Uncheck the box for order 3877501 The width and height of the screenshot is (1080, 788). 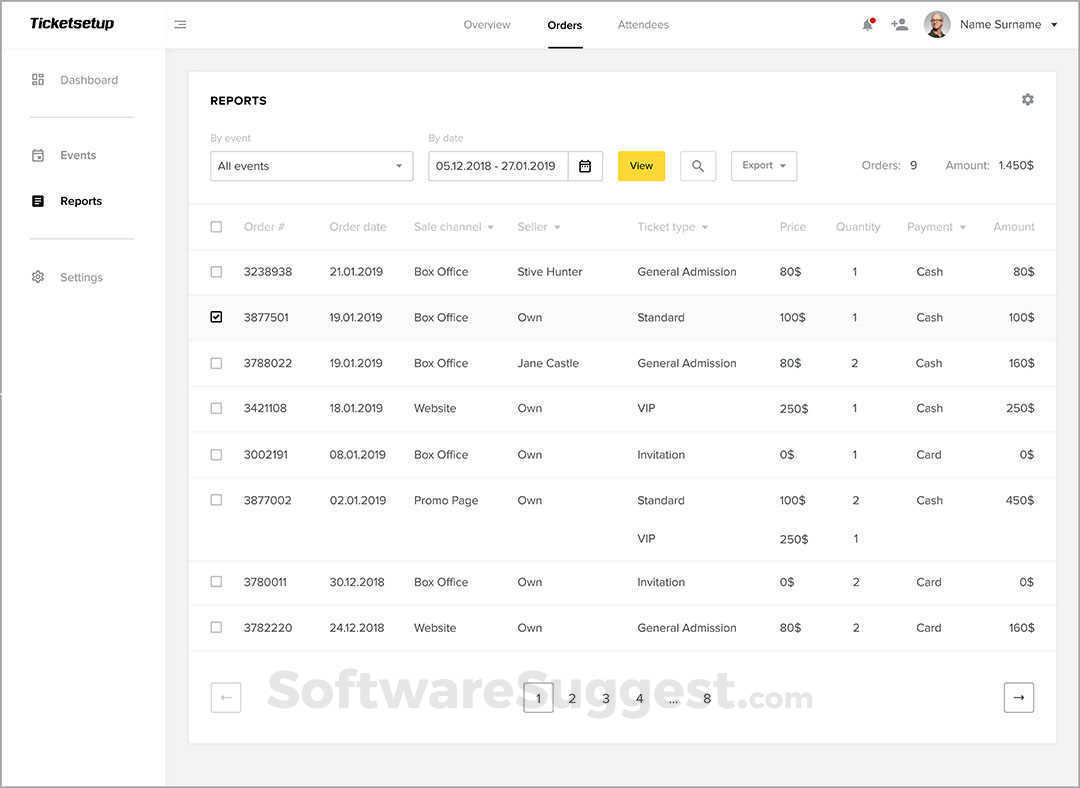pyautogui.click(x=216, y=317)
